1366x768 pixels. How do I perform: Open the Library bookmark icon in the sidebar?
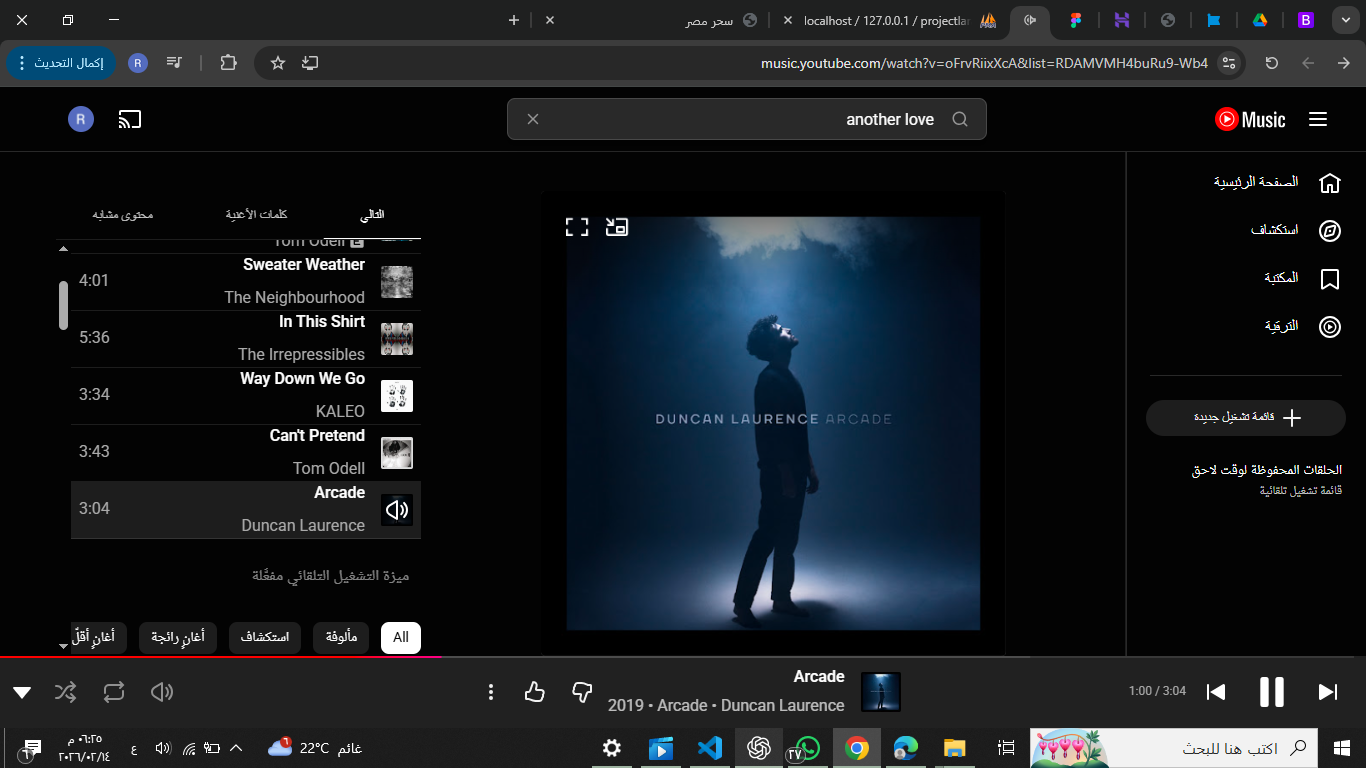pos(1329,279)
